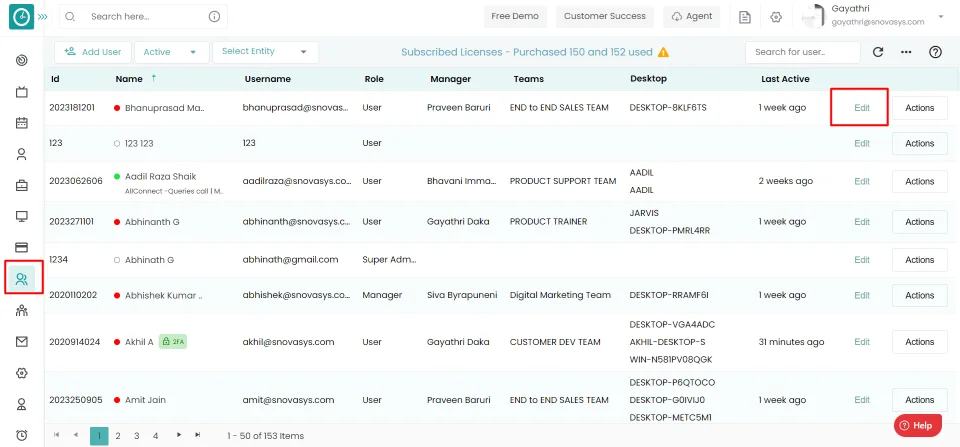Sort by the Name column header
Viewport: 960px width, 447px height.
tap(129, 78)
